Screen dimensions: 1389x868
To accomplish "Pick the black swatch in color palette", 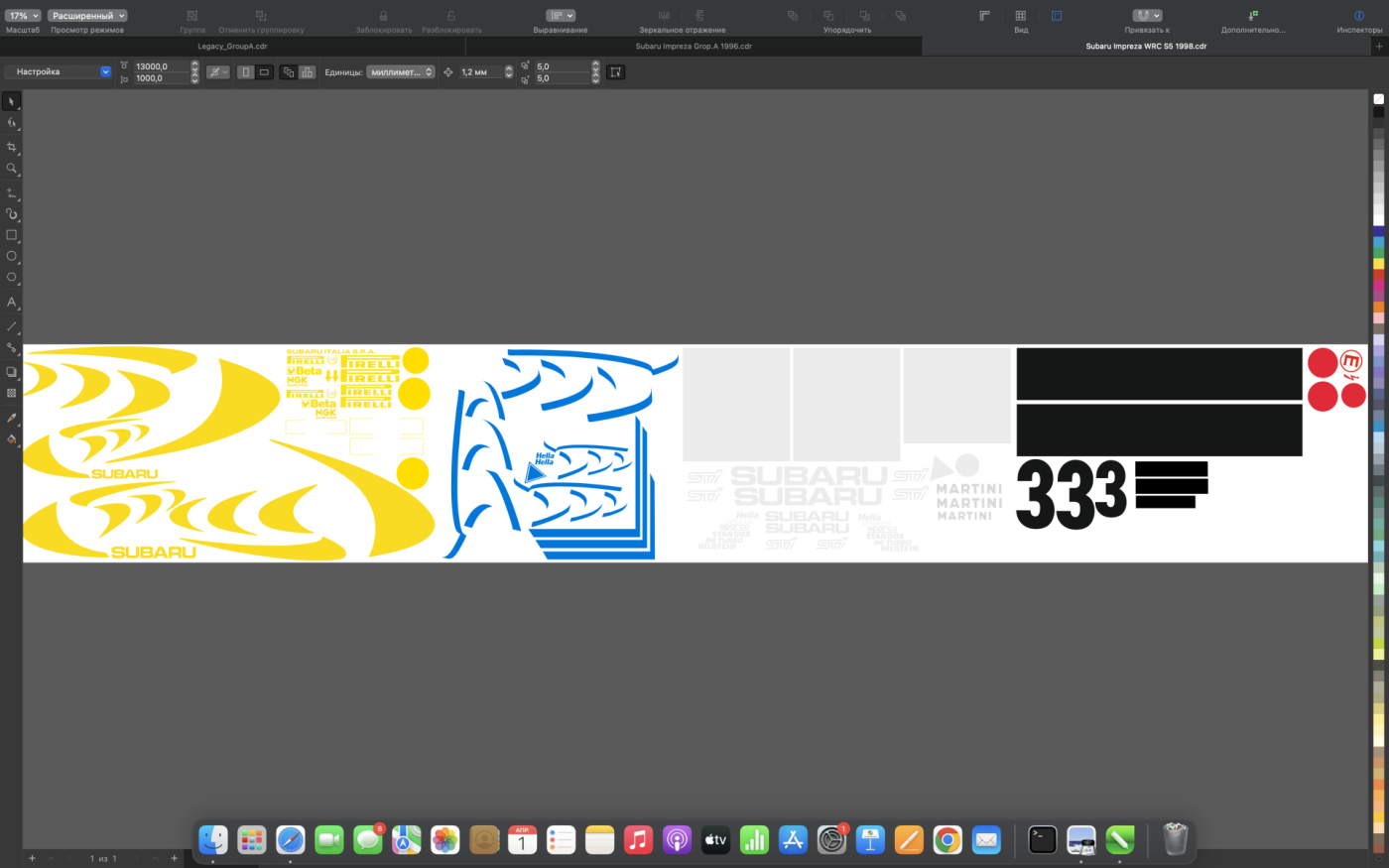I will [1379, 112].
